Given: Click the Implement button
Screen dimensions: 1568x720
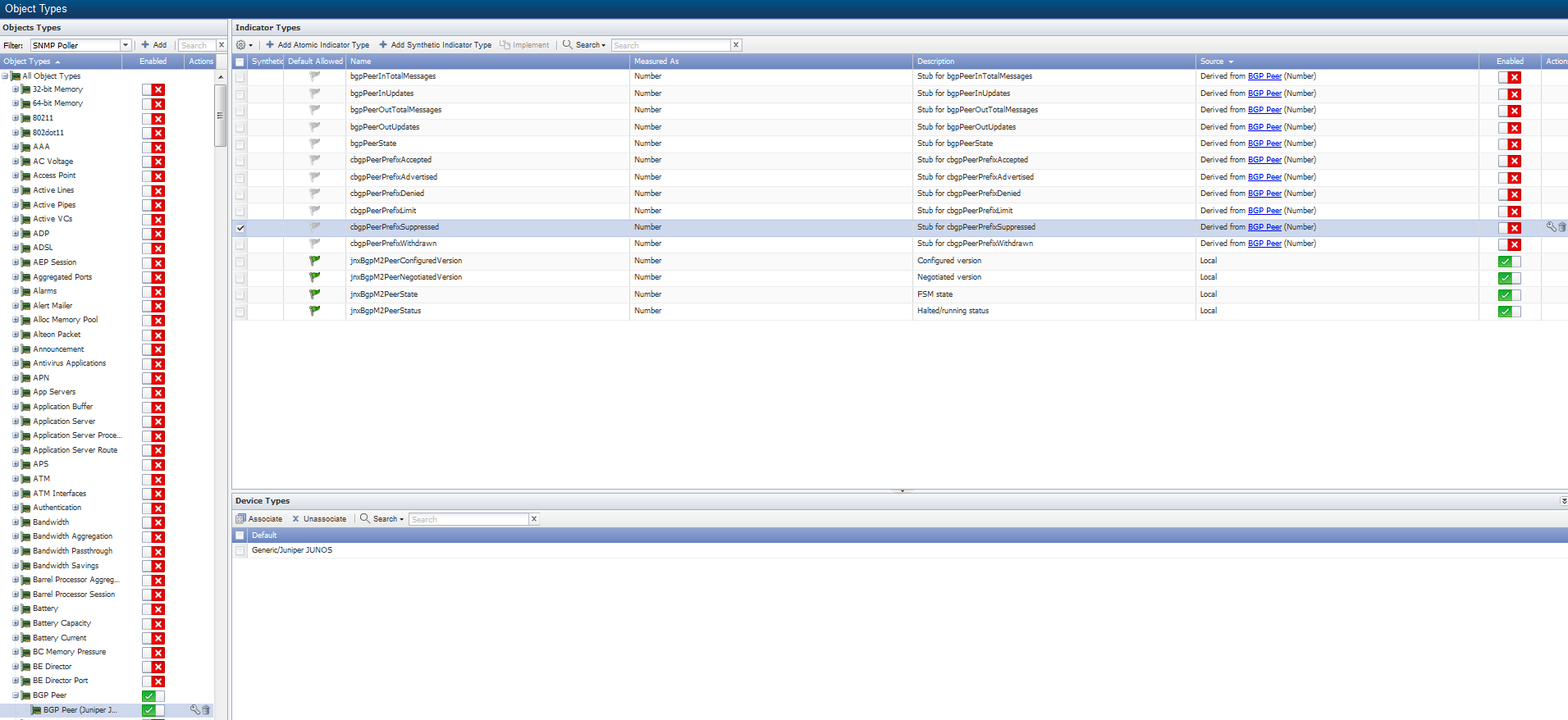Looking at the screenshot, I should [x=524, y=45].
